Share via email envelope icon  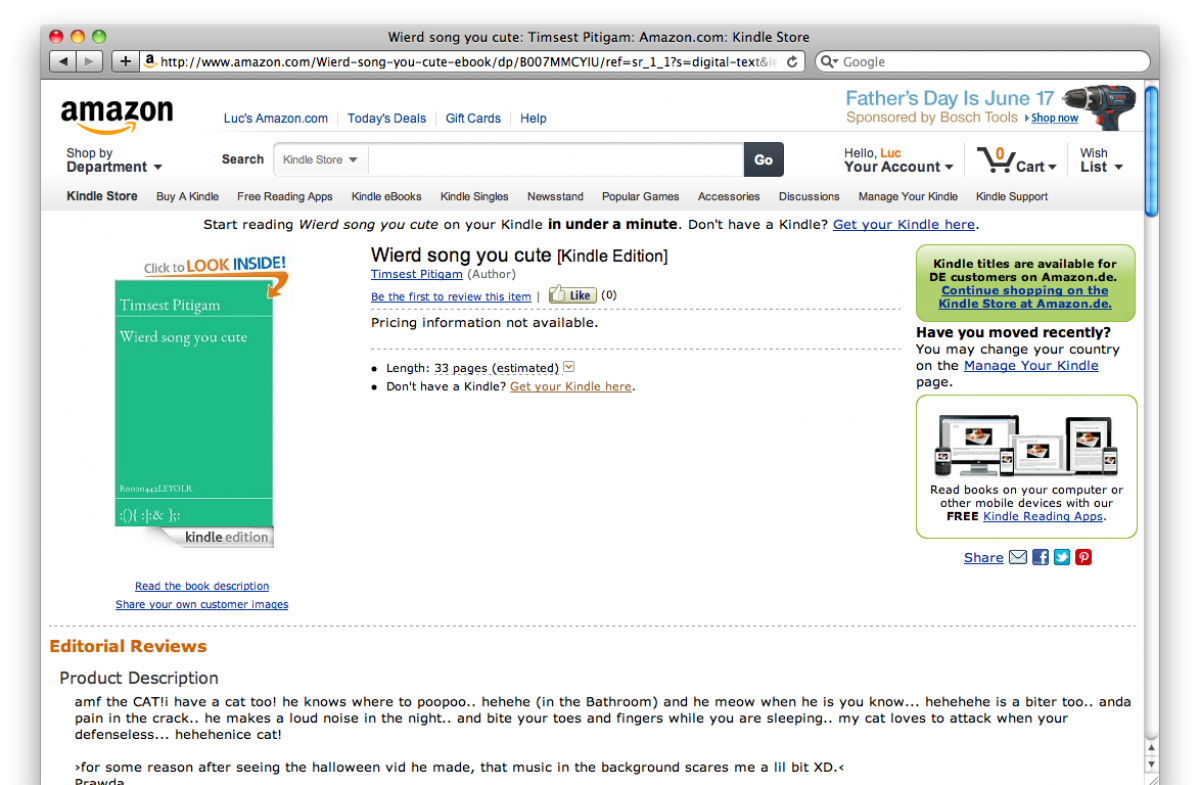[x=1018, y=557]
